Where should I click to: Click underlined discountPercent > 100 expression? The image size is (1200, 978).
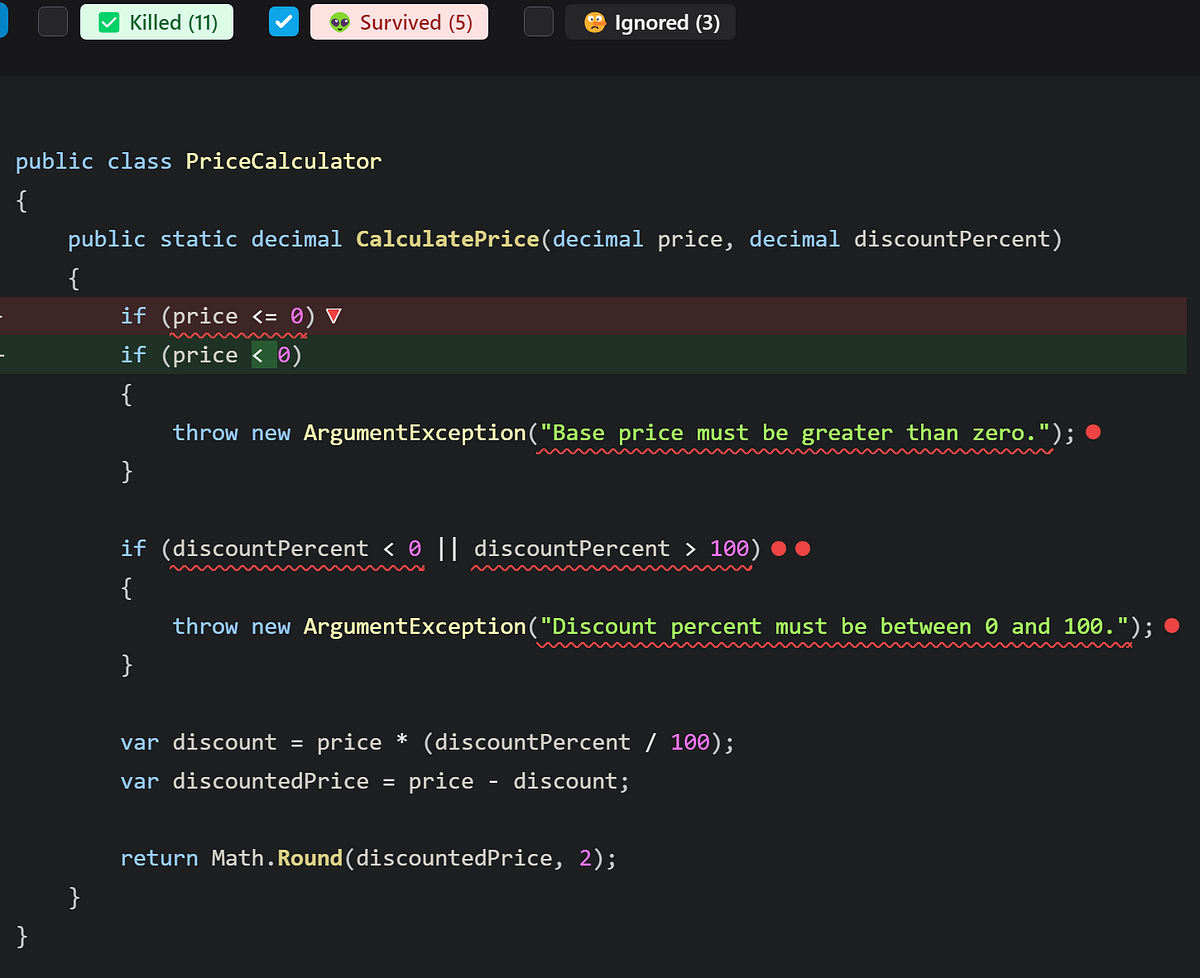pyautogui.click(x=612, y=548)
